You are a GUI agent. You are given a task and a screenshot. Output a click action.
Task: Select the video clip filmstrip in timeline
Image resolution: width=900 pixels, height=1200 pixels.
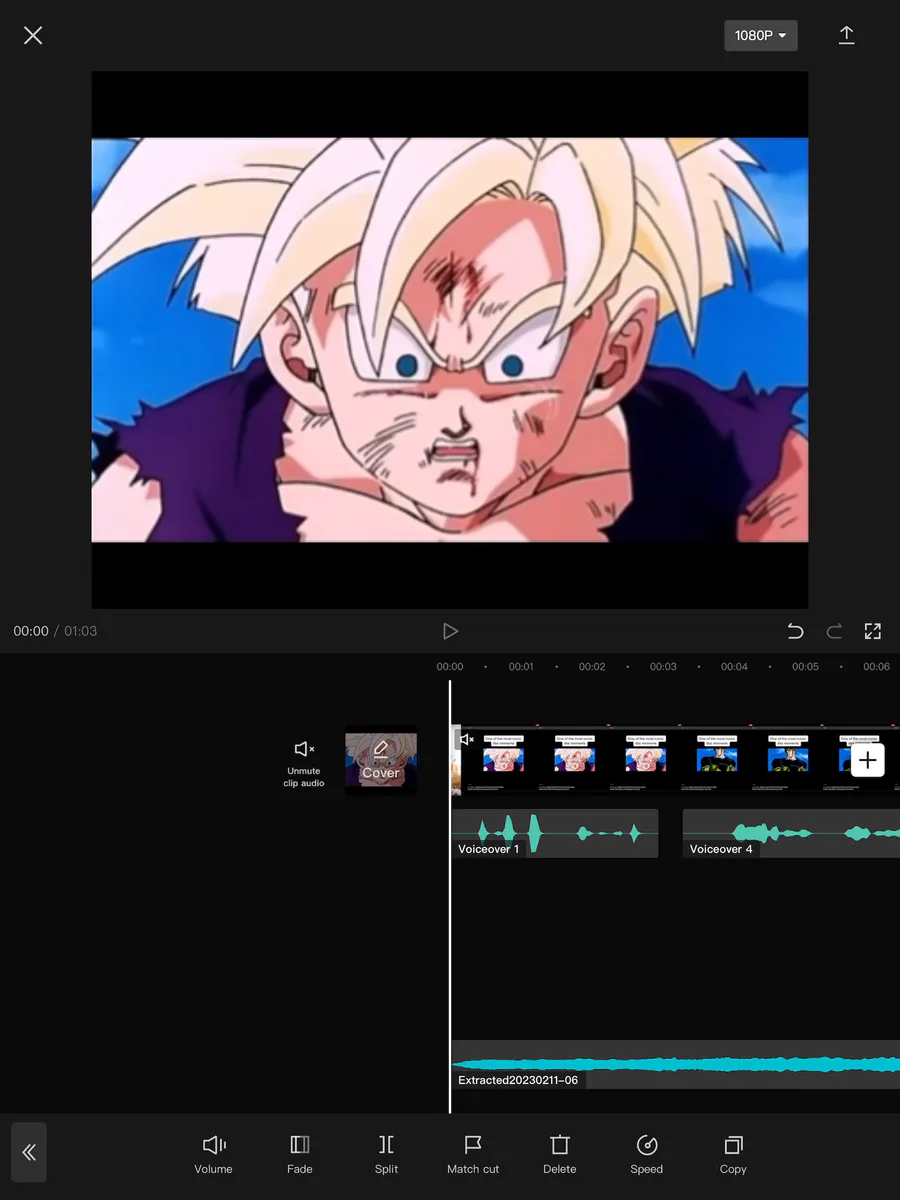pos(675,760)
